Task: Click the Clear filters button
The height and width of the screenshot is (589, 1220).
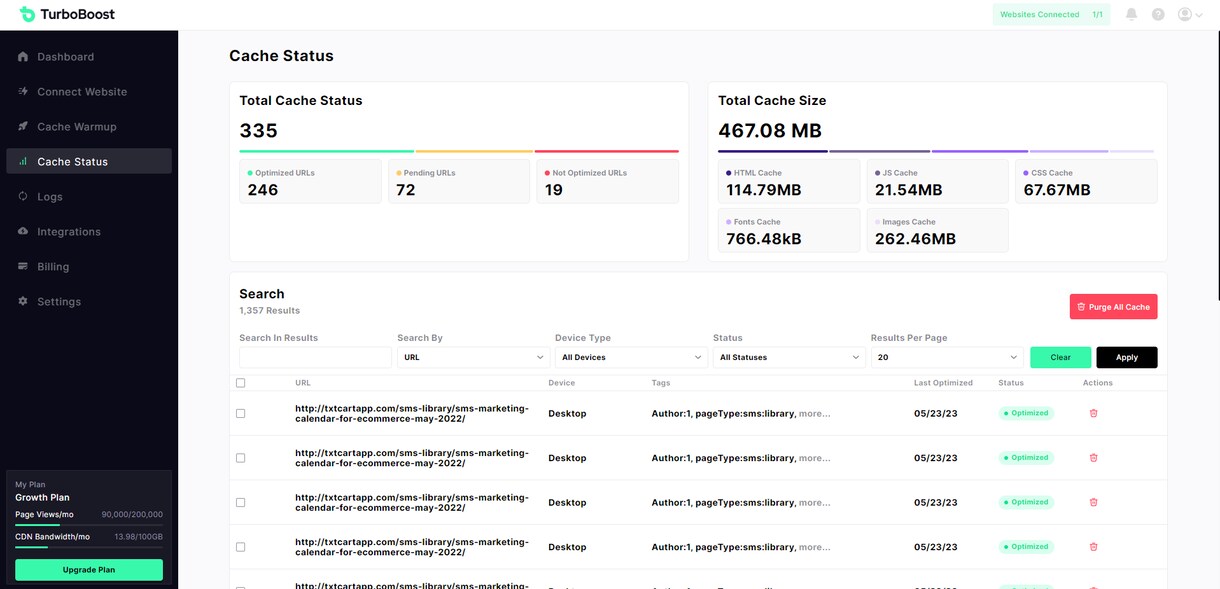Action: click(x=1061, y=357)
